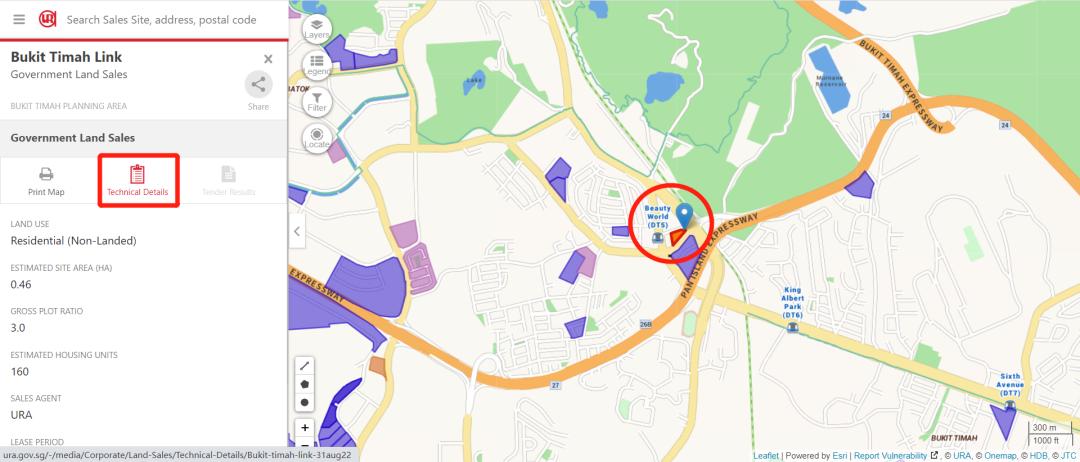Image resolution: width=1080 pixels, height=462 pixels.
Task: Select the line drawing tool
Action: click(304, 366)
